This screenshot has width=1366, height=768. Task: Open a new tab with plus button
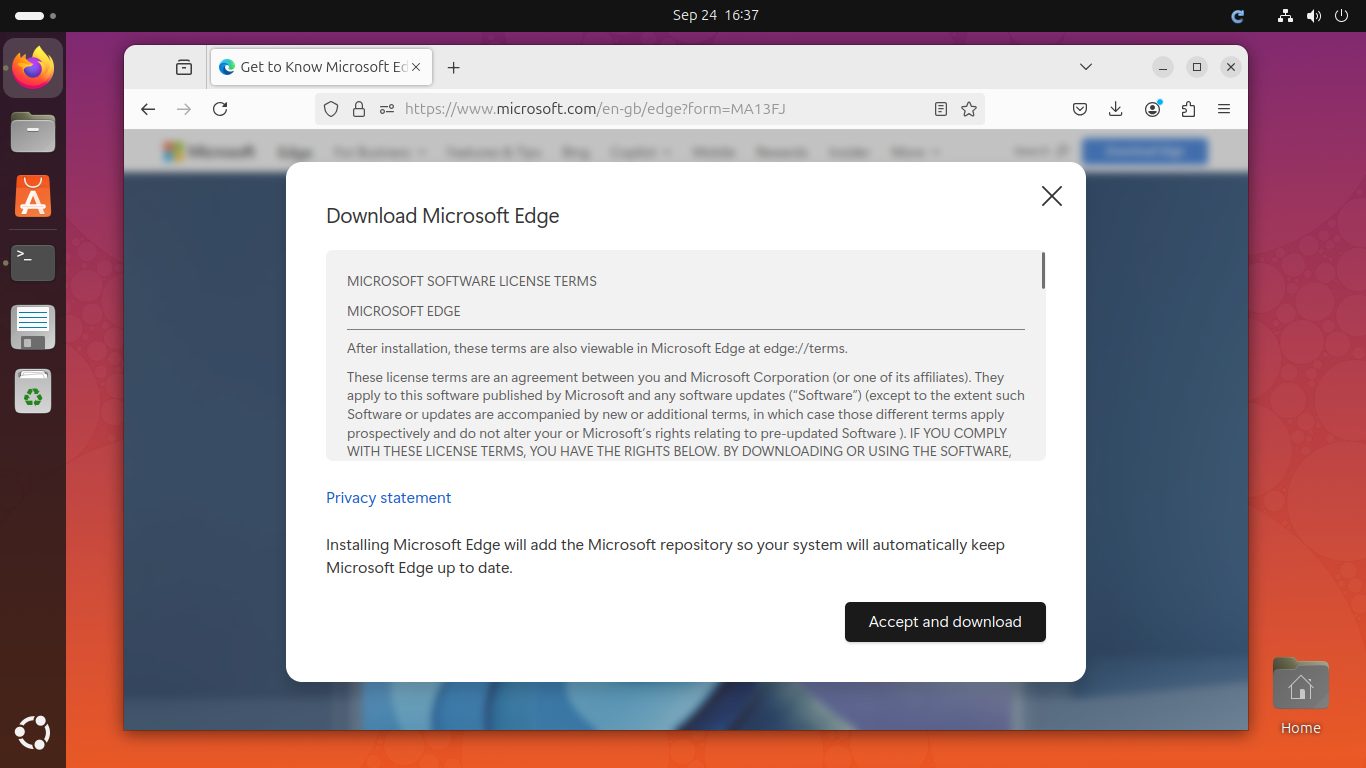click(453, 67)
